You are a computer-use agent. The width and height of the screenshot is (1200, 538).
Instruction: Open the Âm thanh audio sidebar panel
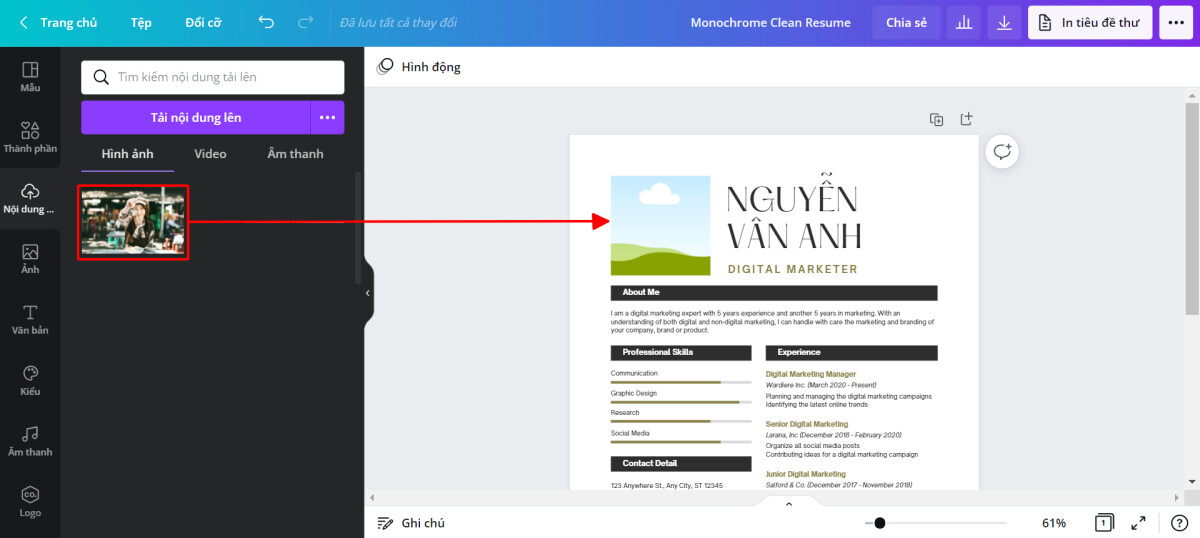(x=30, y=441)
